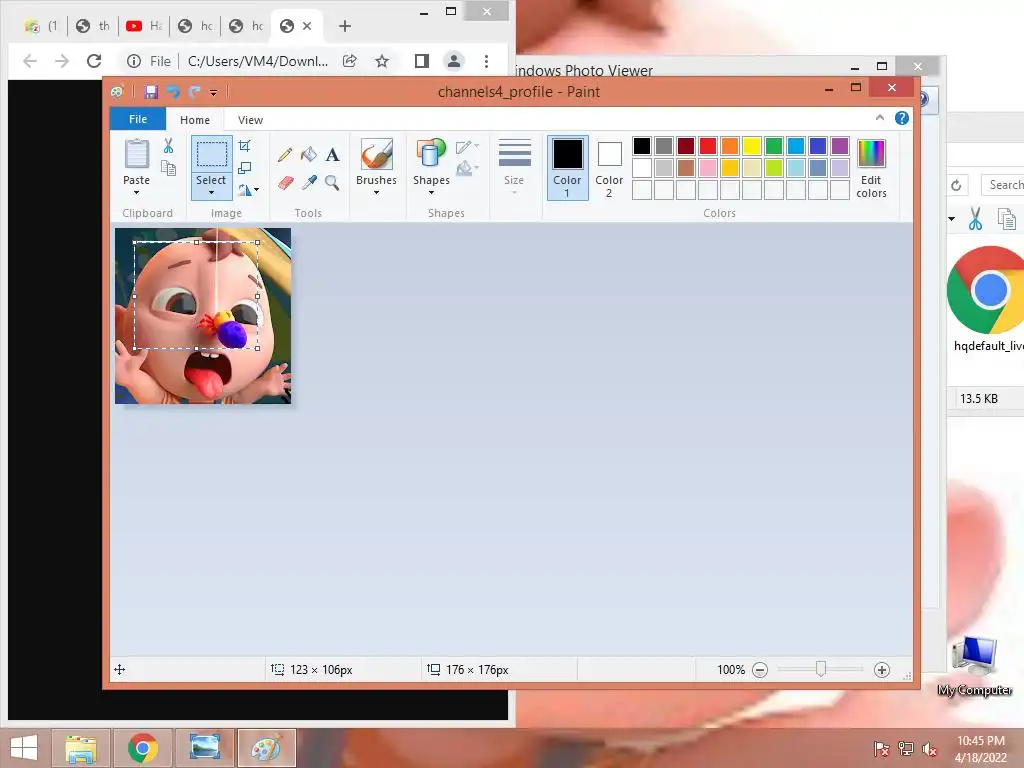Open a new Chrome tab
Viewport: 1024px width, 768px height.
pos(345,26)
